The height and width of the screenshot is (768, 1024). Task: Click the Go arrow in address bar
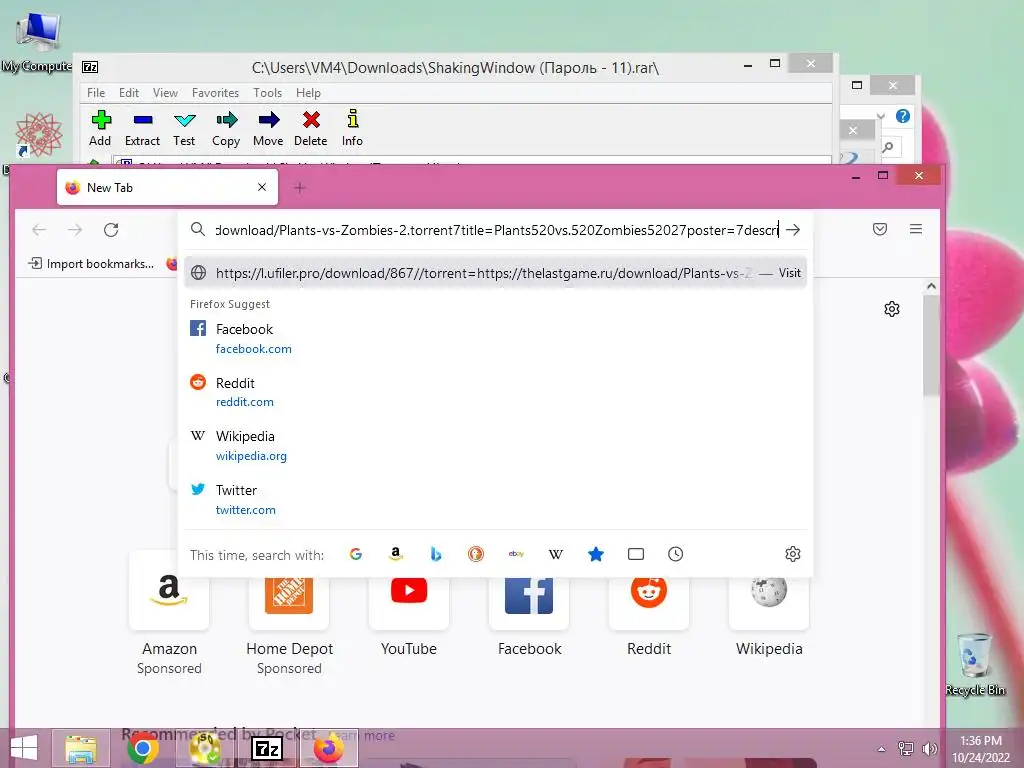(x=793, y=230)
